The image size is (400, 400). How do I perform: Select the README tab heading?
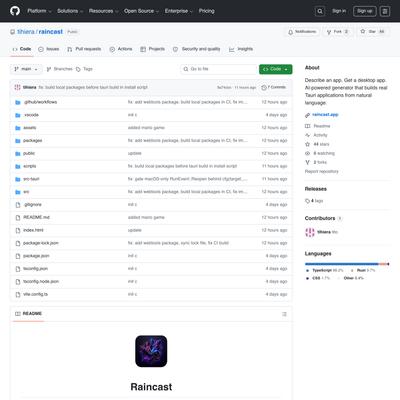pyautogui.click(x=29, y=314)
